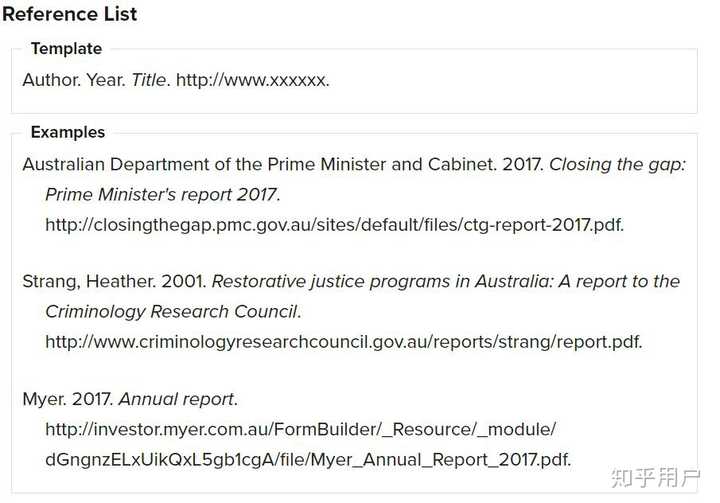Click the 知乎用户 watermark
Image resolution: width=720 pixels, height=503 pixels.
655,476
